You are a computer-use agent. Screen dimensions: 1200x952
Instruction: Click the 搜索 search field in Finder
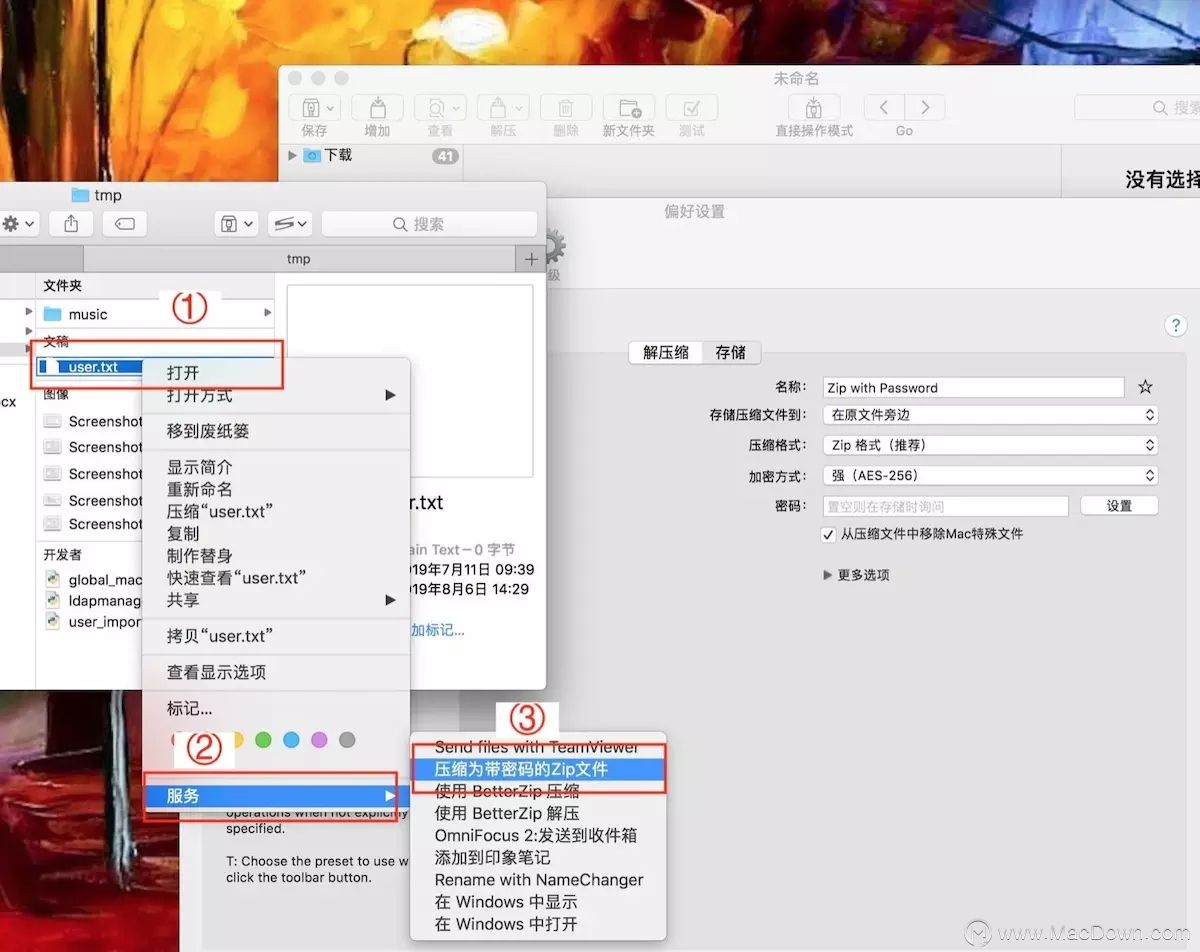430,223
